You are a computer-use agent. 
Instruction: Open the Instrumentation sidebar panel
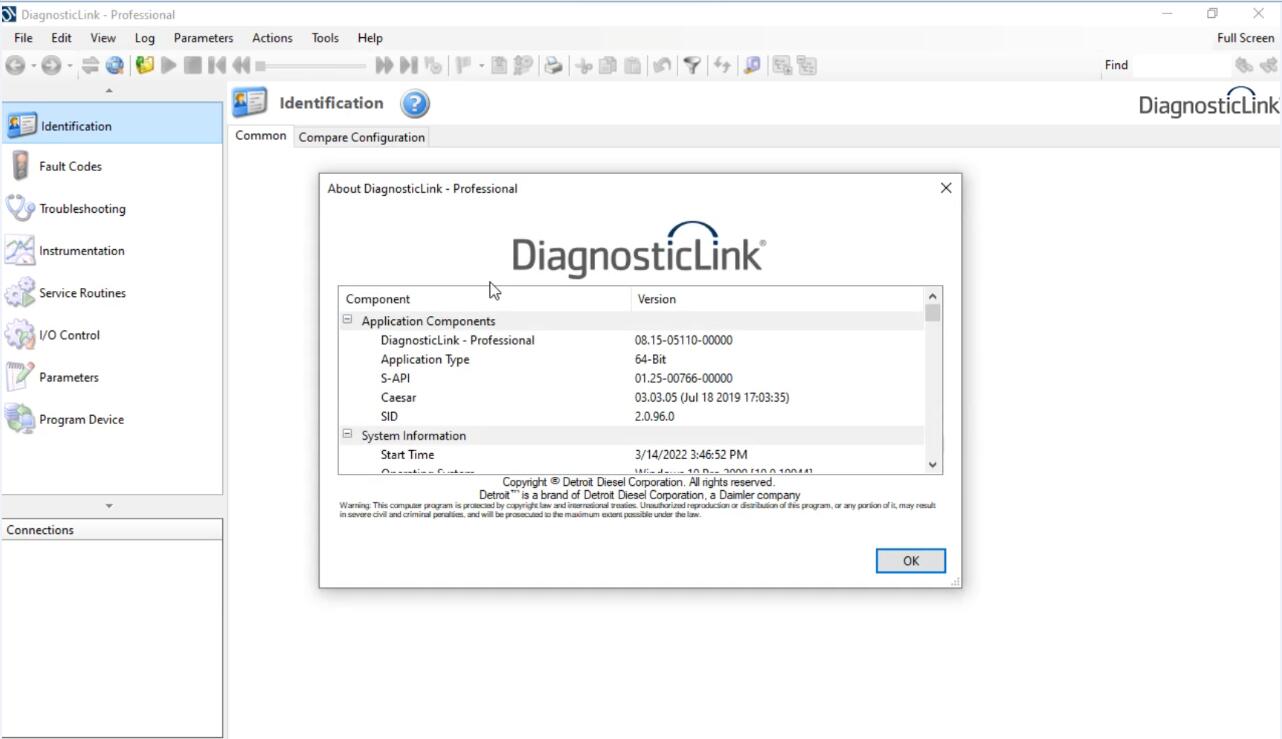point(112,250)
